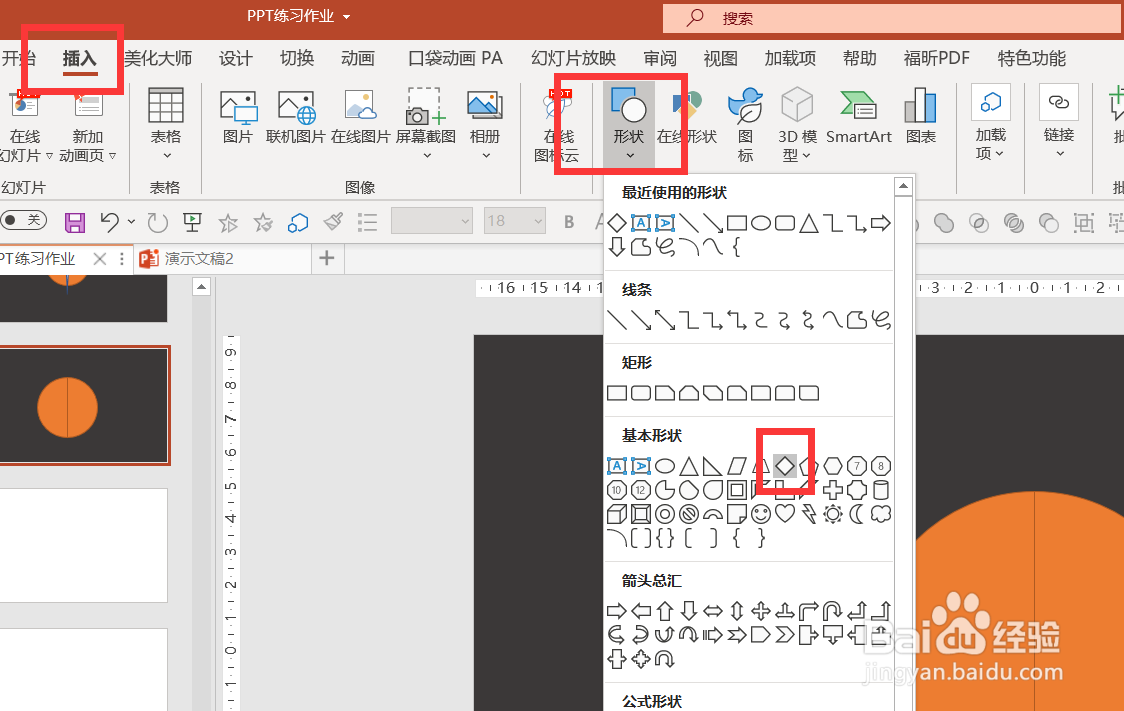This screenshot has height=711, width=1124.
Task: Choose the decagon shape labeled 10
Action: tap(616, 490)
